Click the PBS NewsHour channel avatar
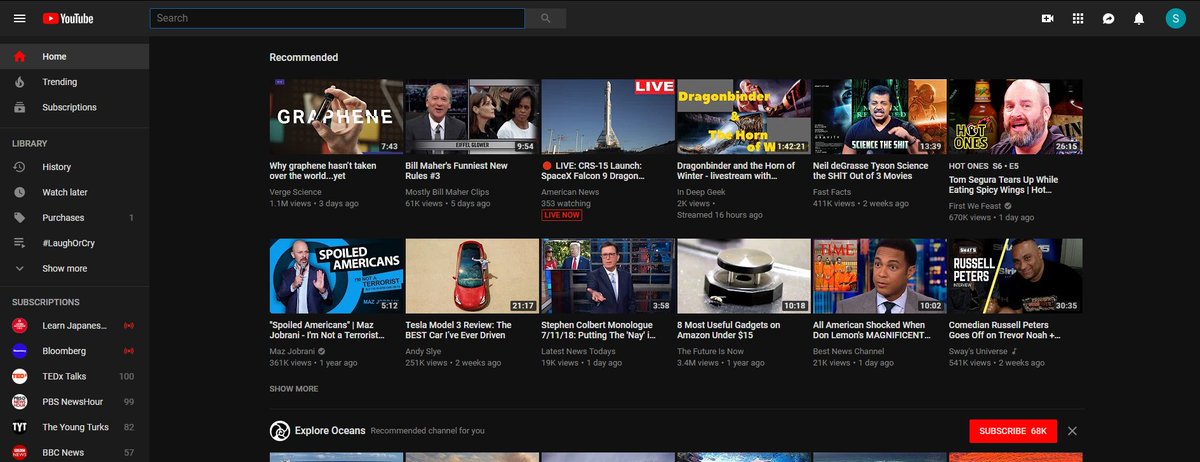This screenshot has width=1200, height=462. (x=19, y=402)
